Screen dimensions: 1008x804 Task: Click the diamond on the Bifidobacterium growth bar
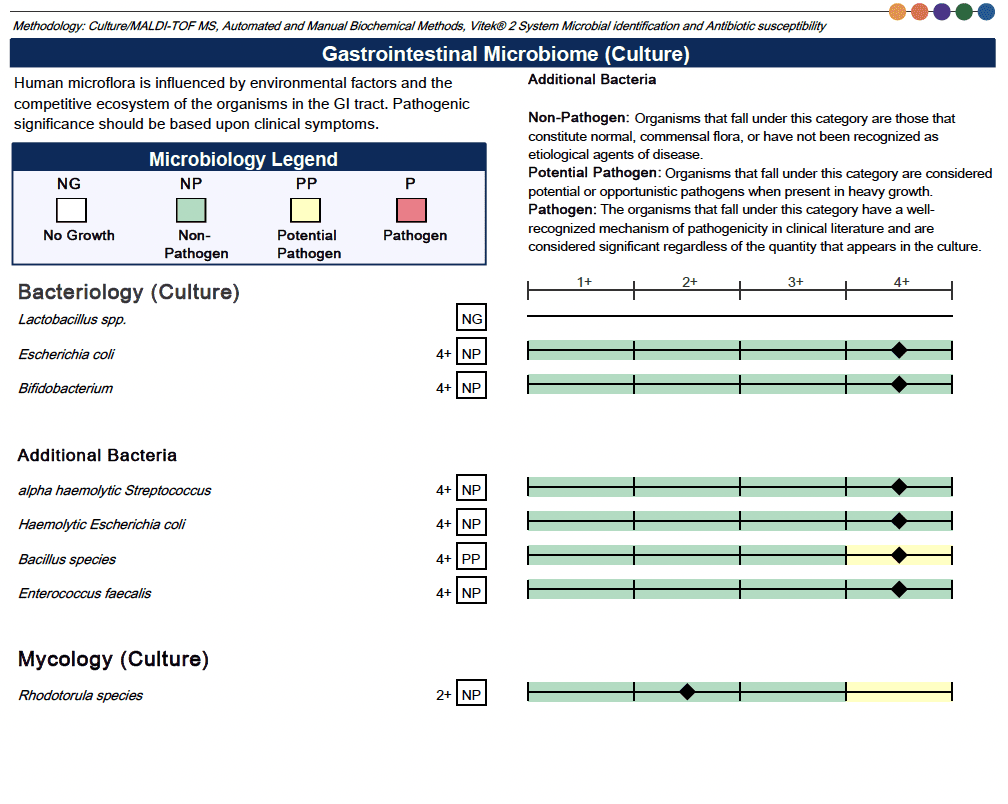click(900, 382)
